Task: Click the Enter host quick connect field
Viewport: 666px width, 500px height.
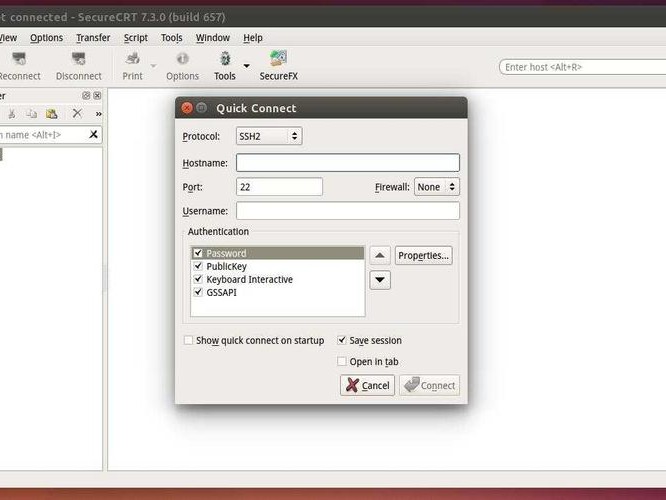Action: pyautogui.click(x=583, y=67)
